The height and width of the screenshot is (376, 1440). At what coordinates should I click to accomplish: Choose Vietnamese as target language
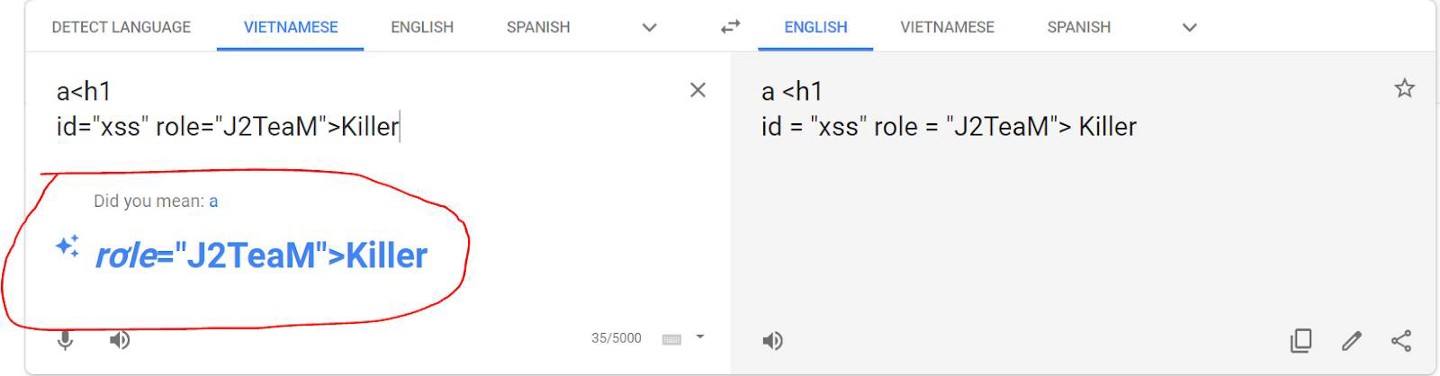pyautogui.click(x=947, y=27)
